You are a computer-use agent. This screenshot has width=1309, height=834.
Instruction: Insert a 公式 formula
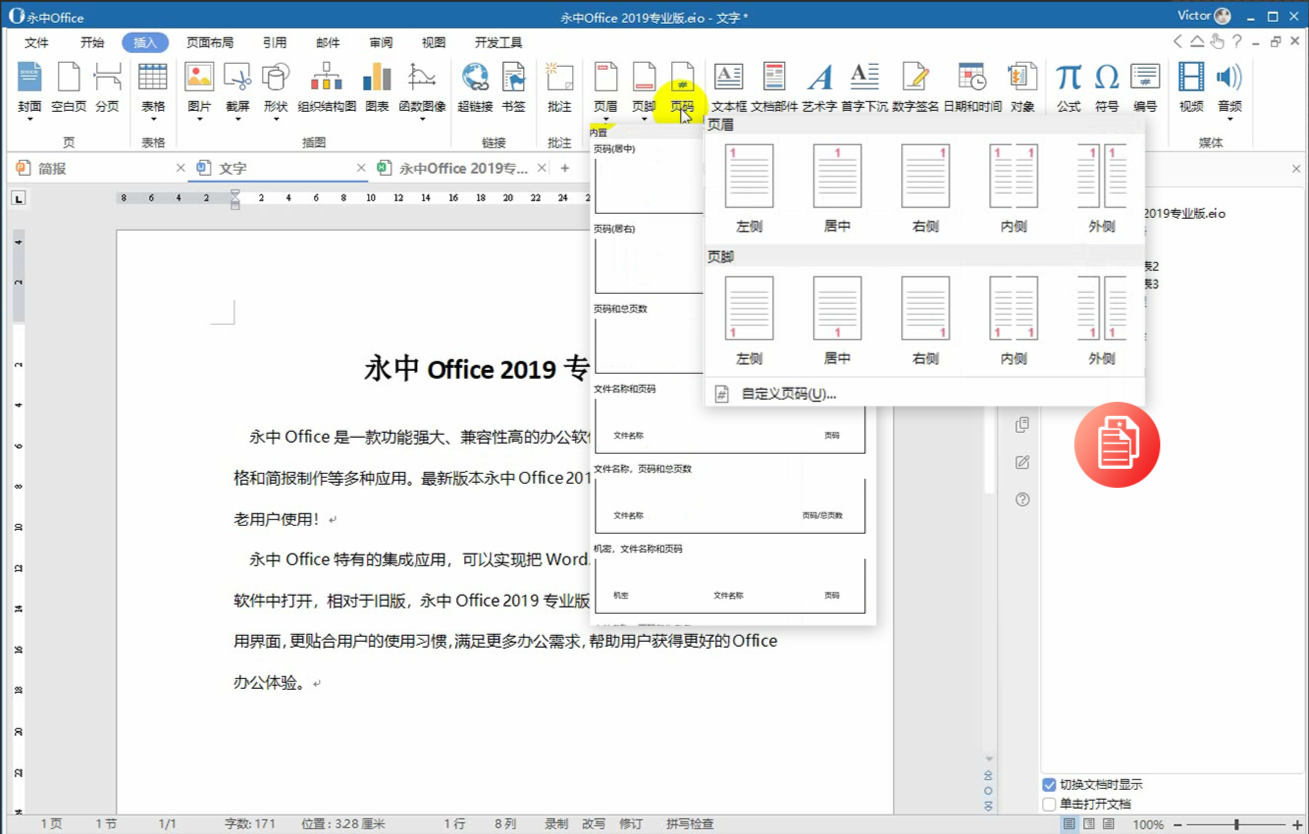[x=1069, y=78]
